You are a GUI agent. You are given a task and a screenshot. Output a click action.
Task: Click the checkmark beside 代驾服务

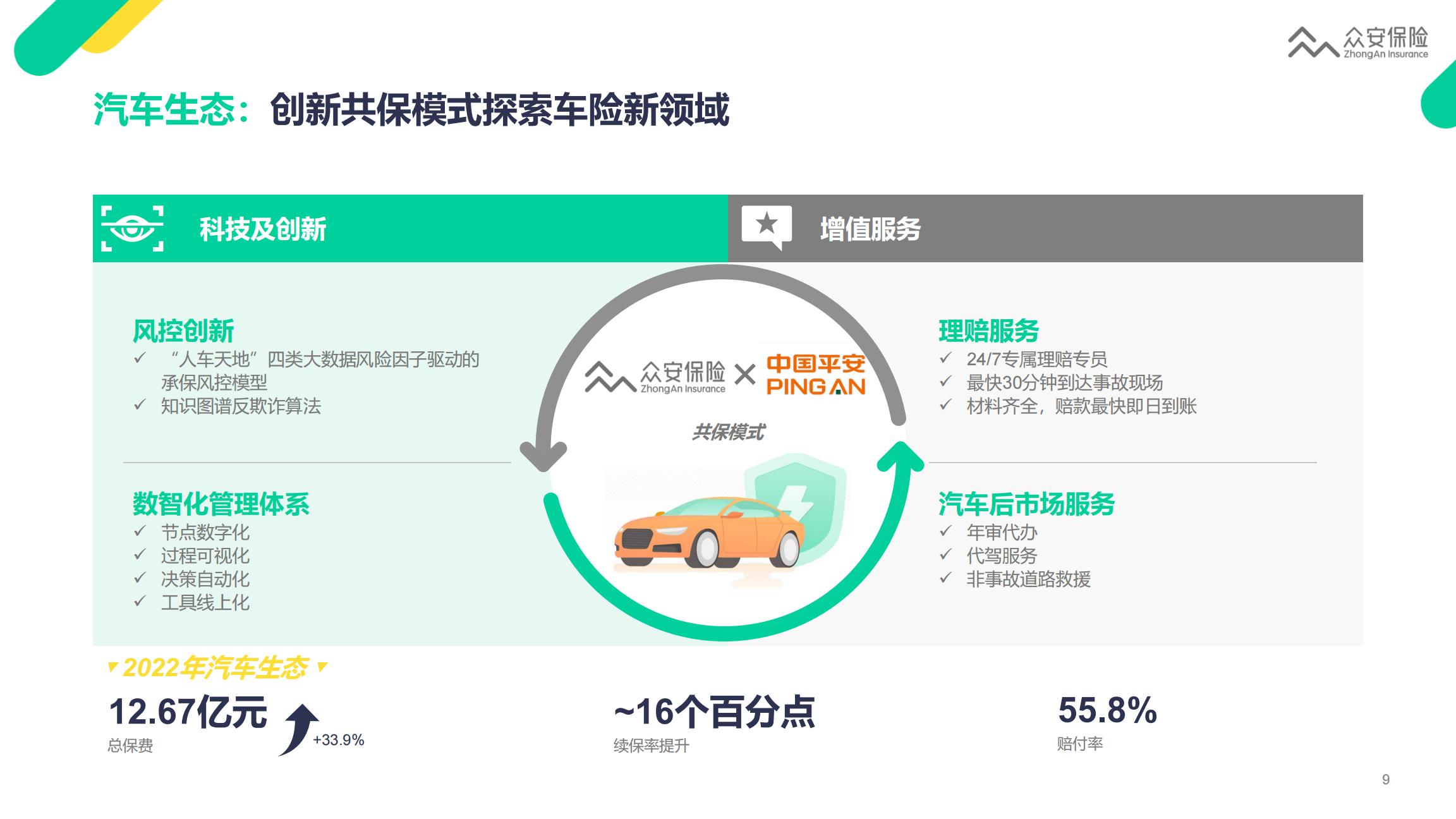pyautogui.click(x=945, y=554)
